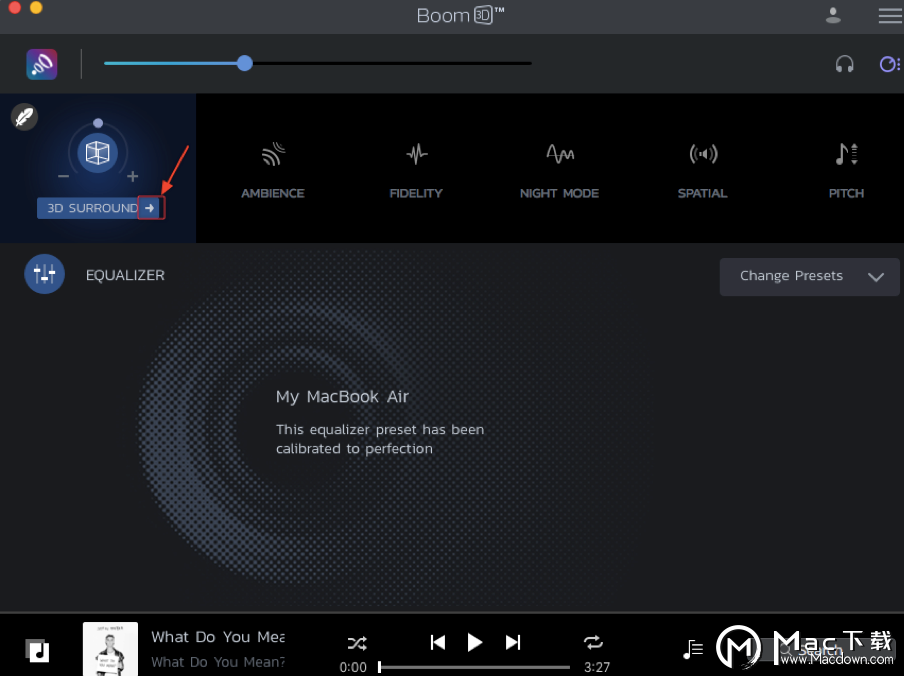Enable the Fidelity effect
904x676 pixels.
point(416,171)
